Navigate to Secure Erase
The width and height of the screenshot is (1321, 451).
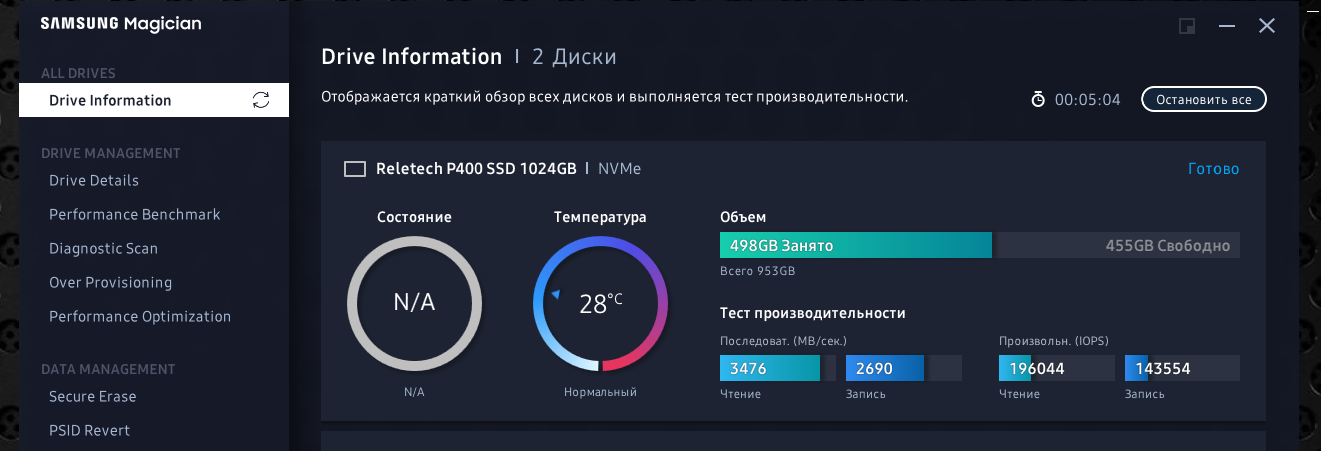[x=93, y=397]
